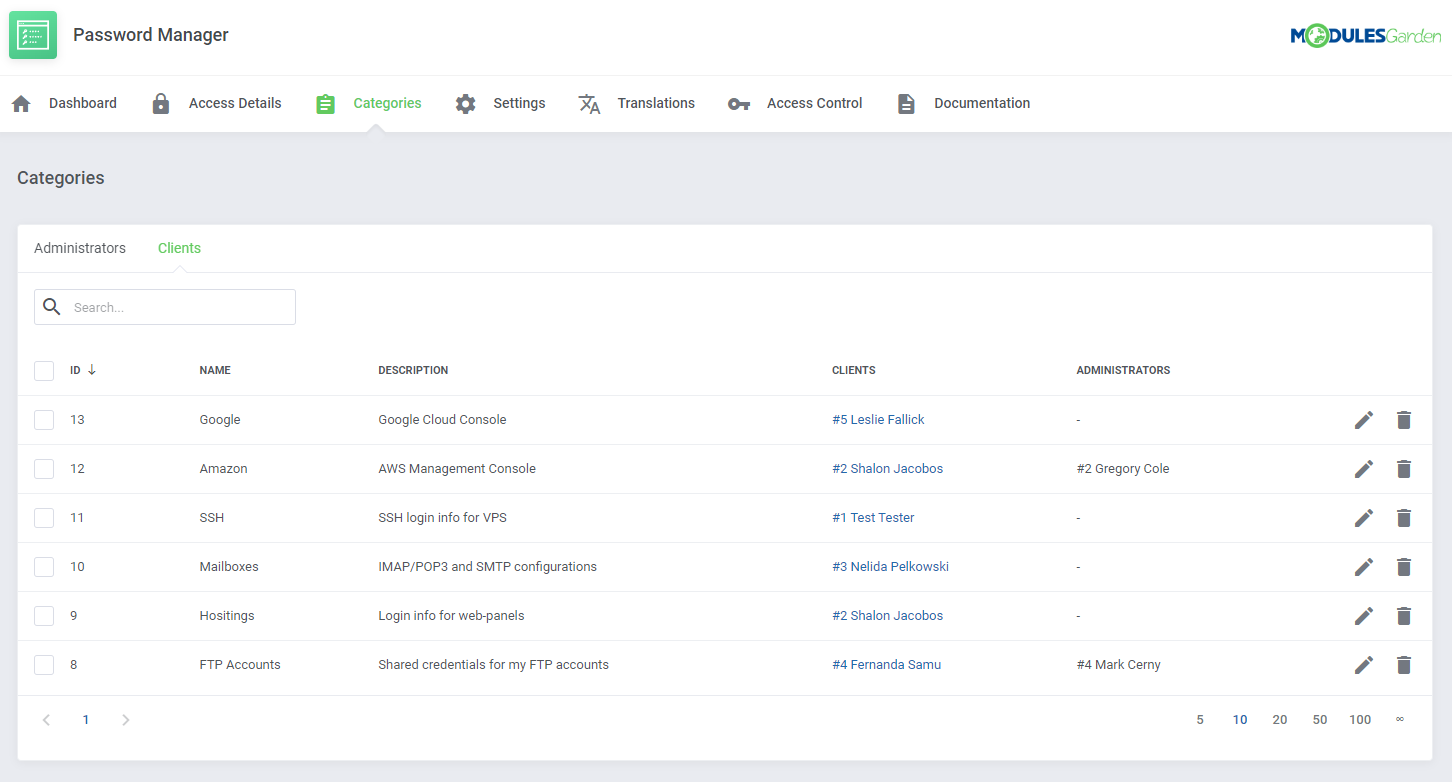Viewport: 1452px width, 782px height.
Task: Check the box for Mailboxes row
Action: point(44,567)
